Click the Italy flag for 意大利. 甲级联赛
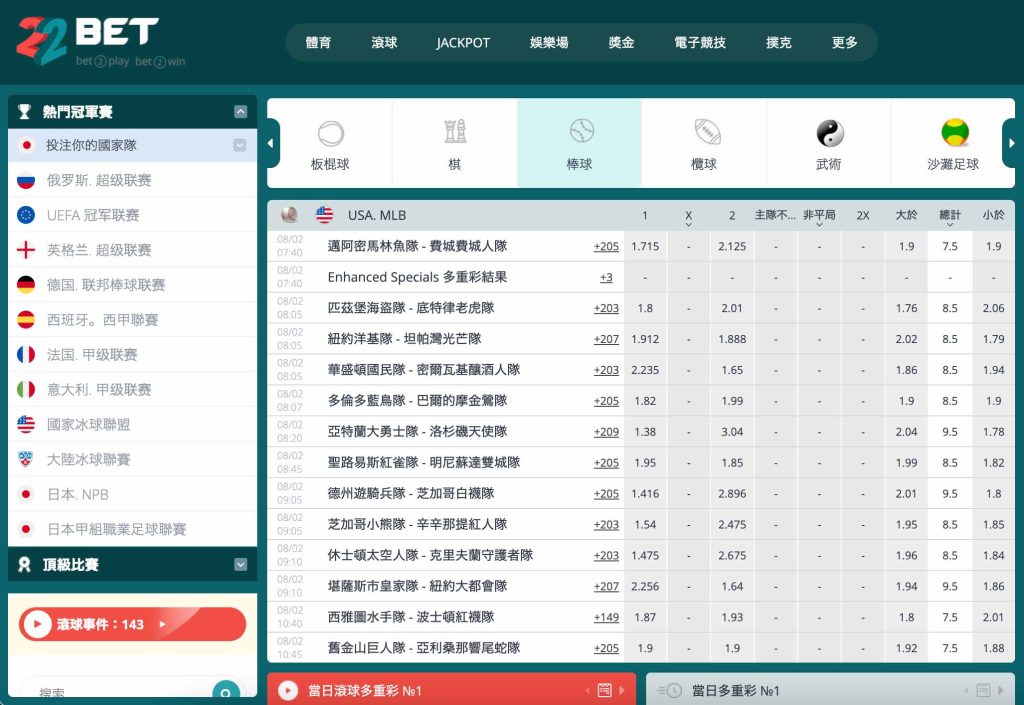Image resolution: width=1024 pixels, height=705 pixels. tap(26, 390)
